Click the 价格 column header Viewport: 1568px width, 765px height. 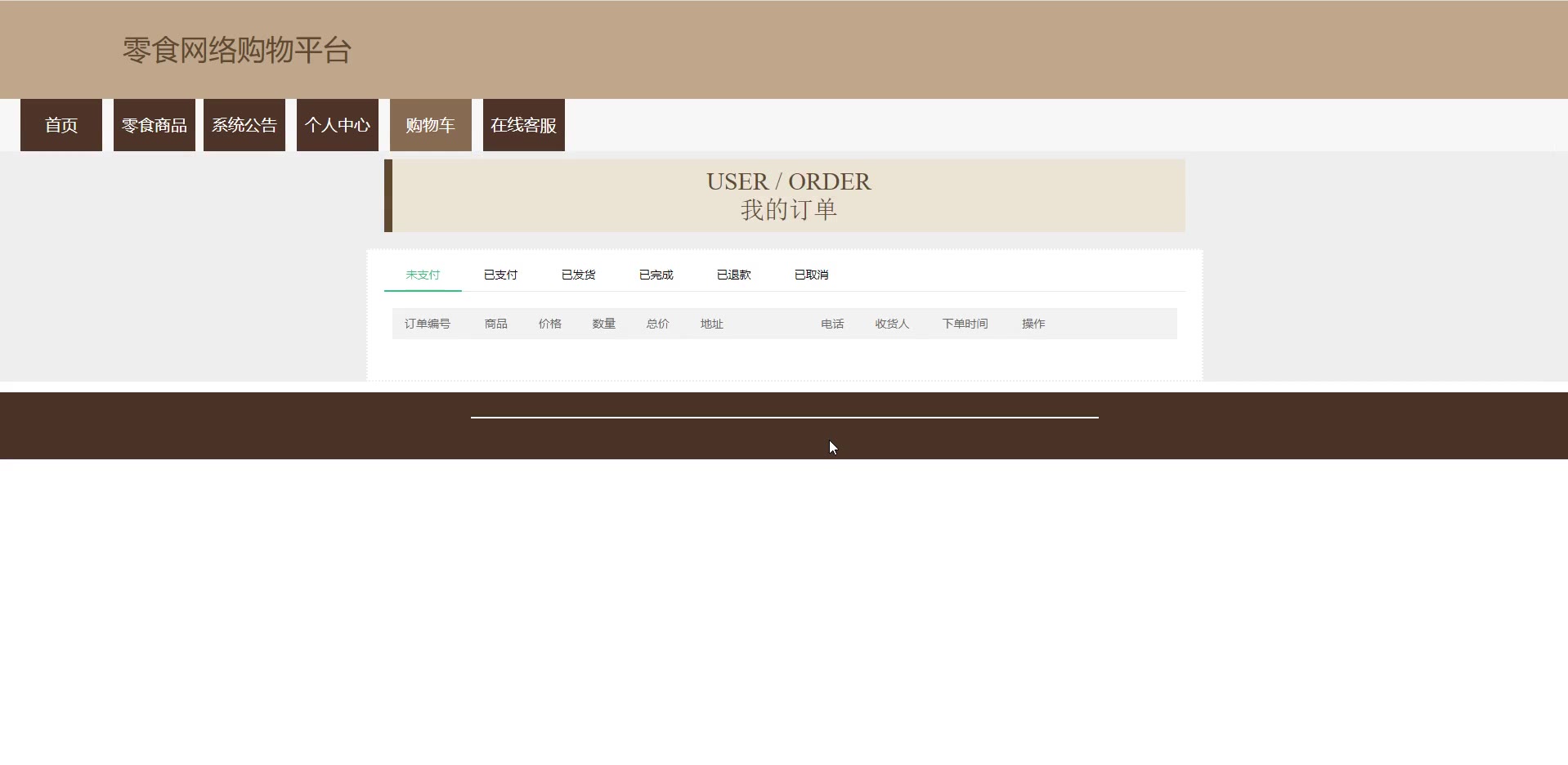pos(550,324)
